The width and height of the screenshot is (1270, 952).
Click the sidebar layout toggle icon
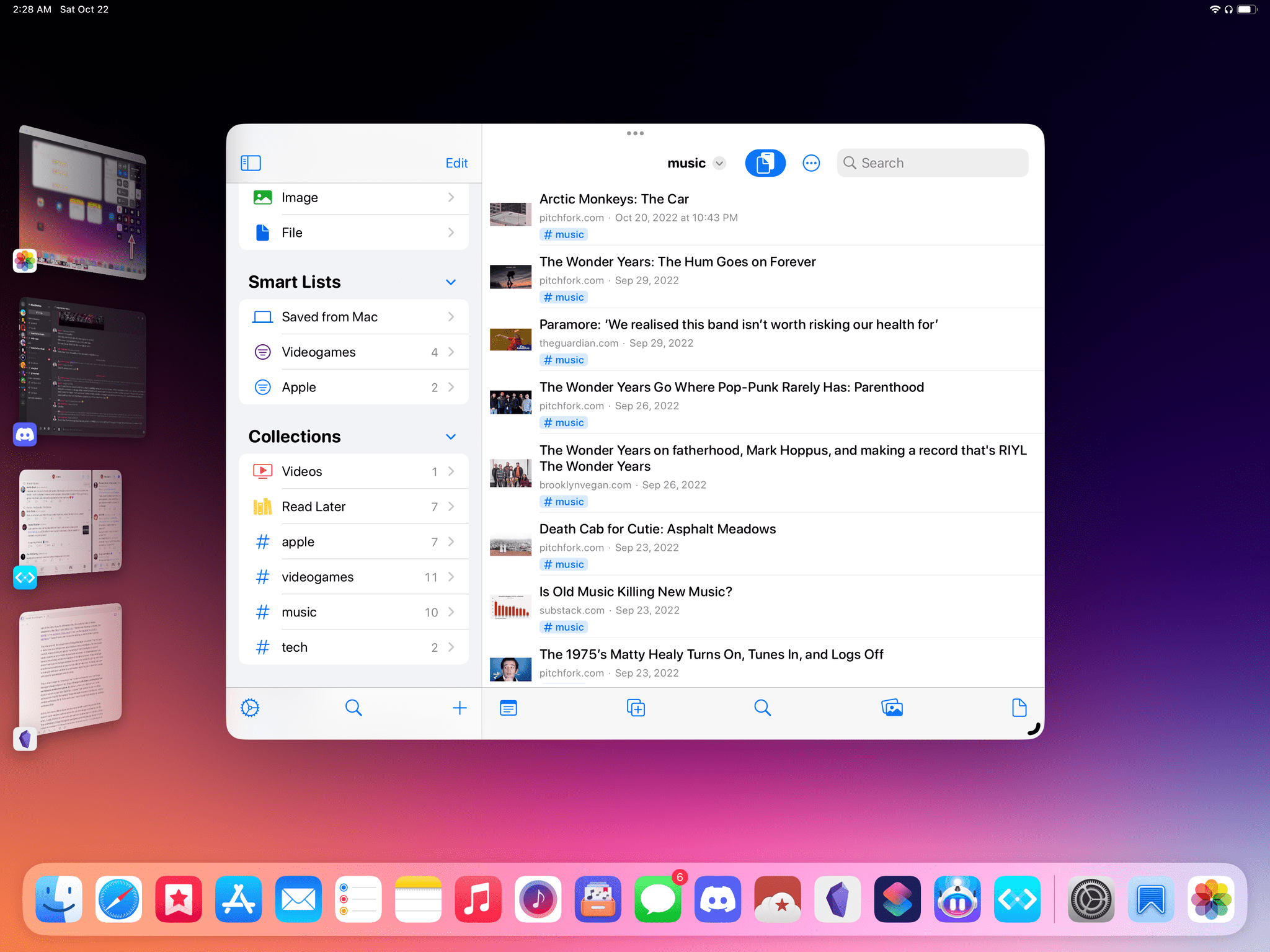[250, 162]
